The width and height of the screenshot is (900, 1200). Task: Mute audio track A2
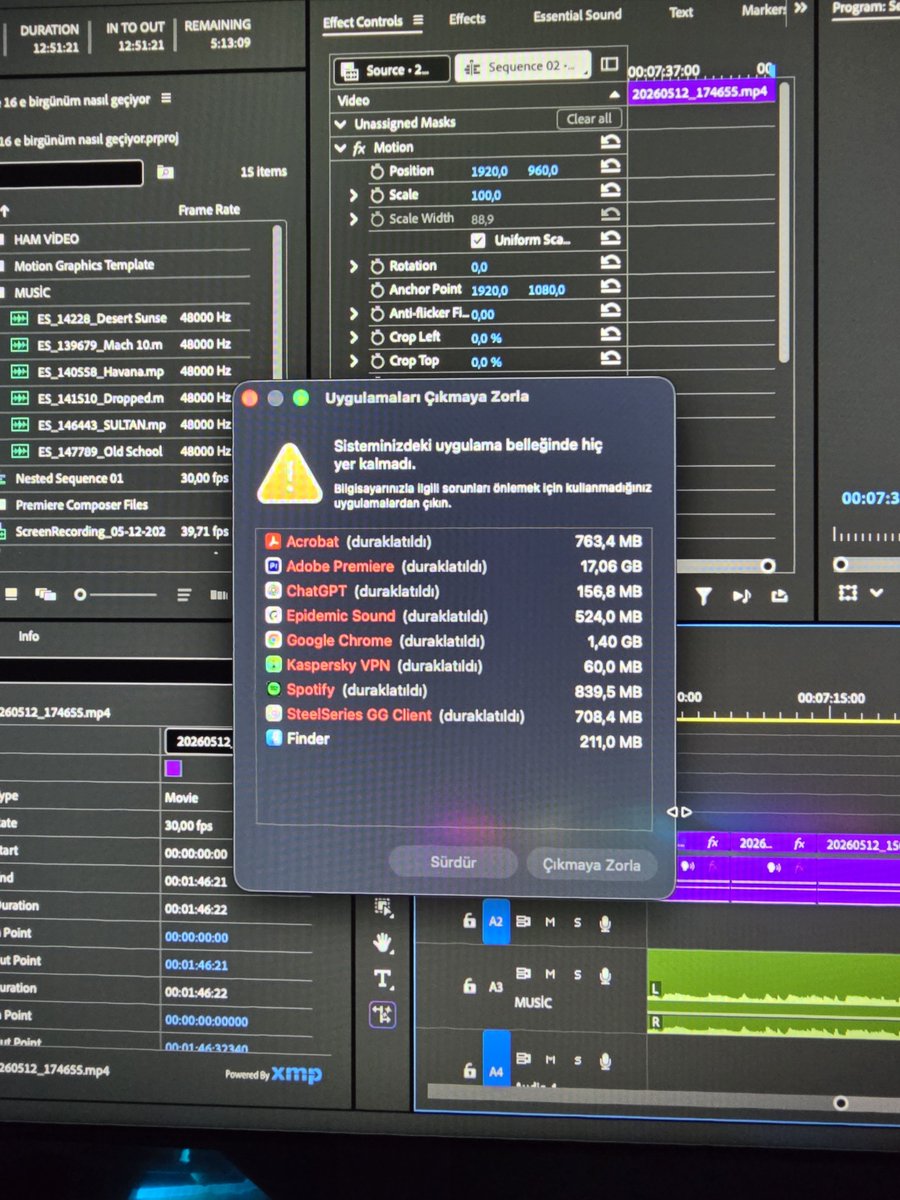(550, 922)
